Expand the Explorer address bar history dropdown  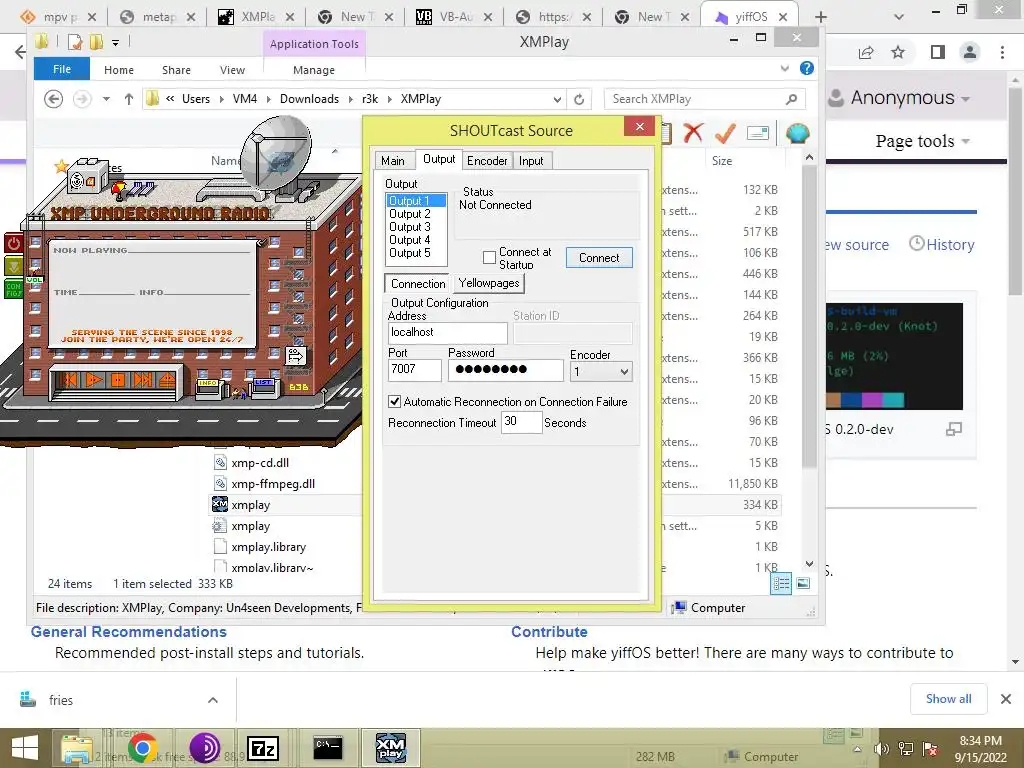pos(557,99)
